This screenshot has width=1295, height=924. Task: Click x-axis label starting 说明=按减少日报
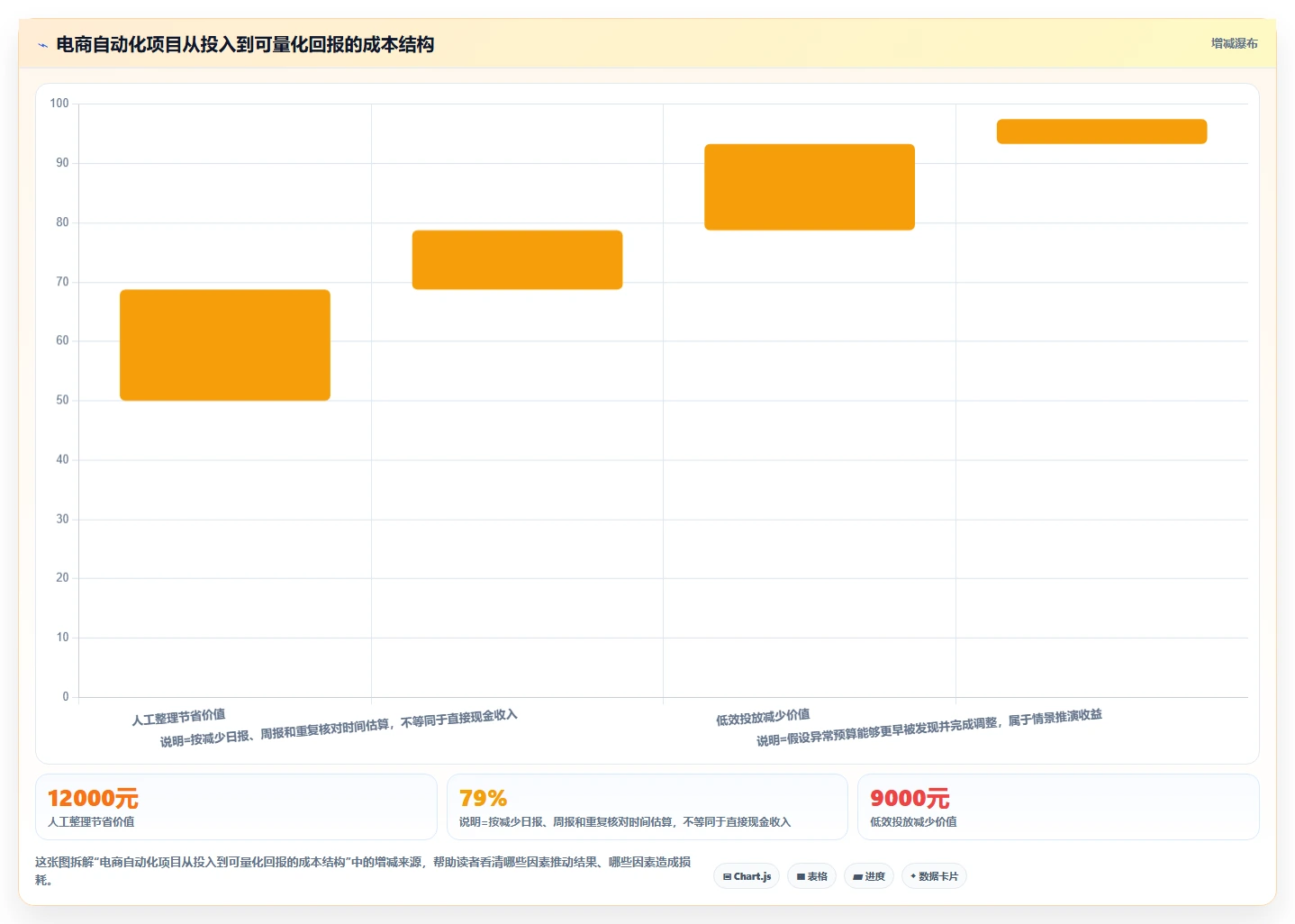click(x=339, y=729)
